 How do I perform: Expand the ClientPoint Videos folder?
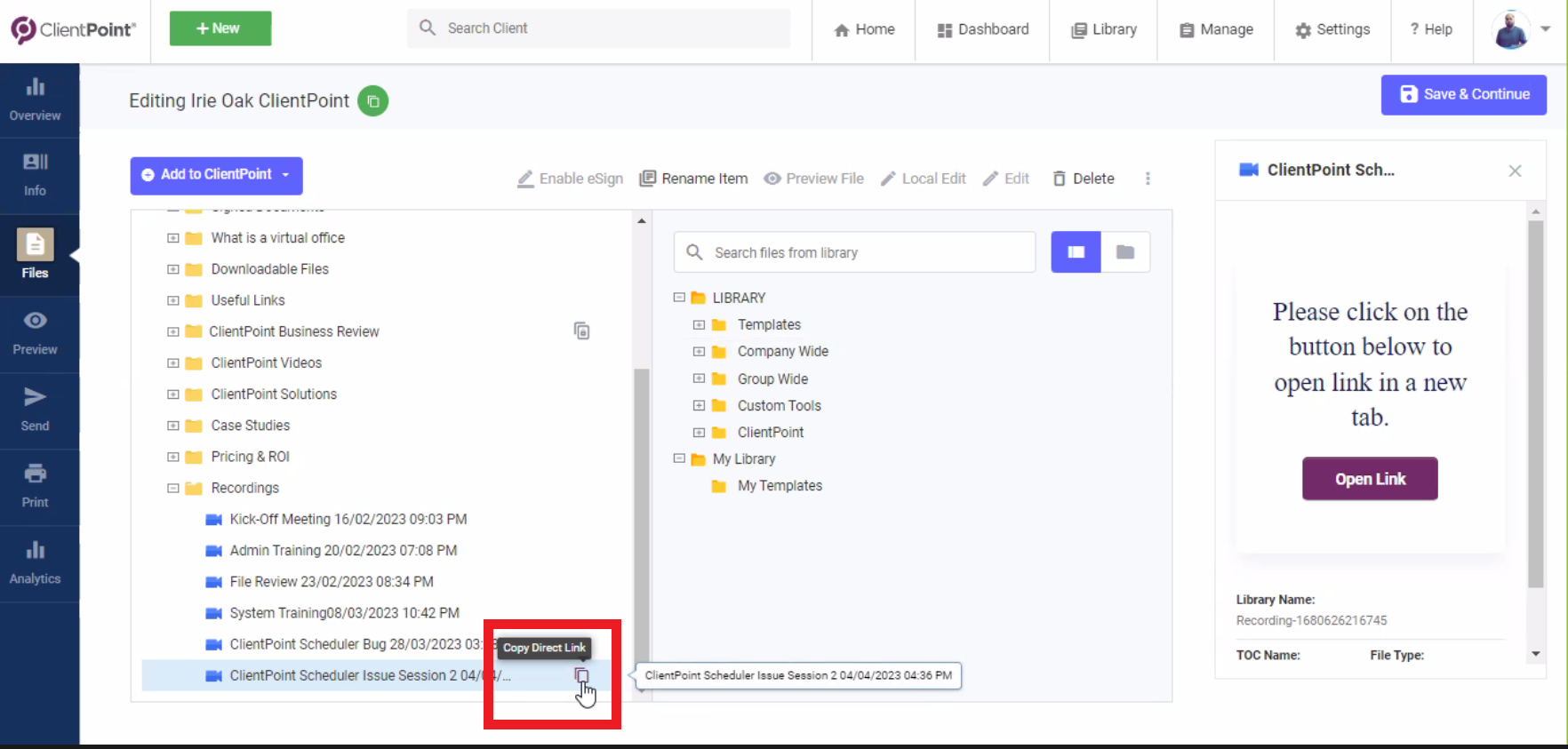point(173,363)
